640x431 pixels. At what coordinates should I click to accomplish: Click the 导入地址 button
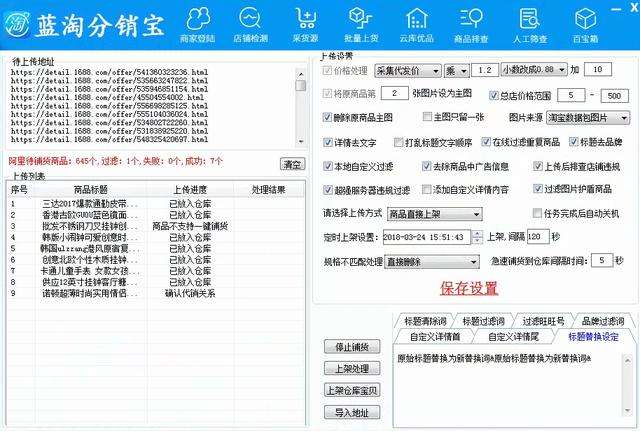point(352,412)
